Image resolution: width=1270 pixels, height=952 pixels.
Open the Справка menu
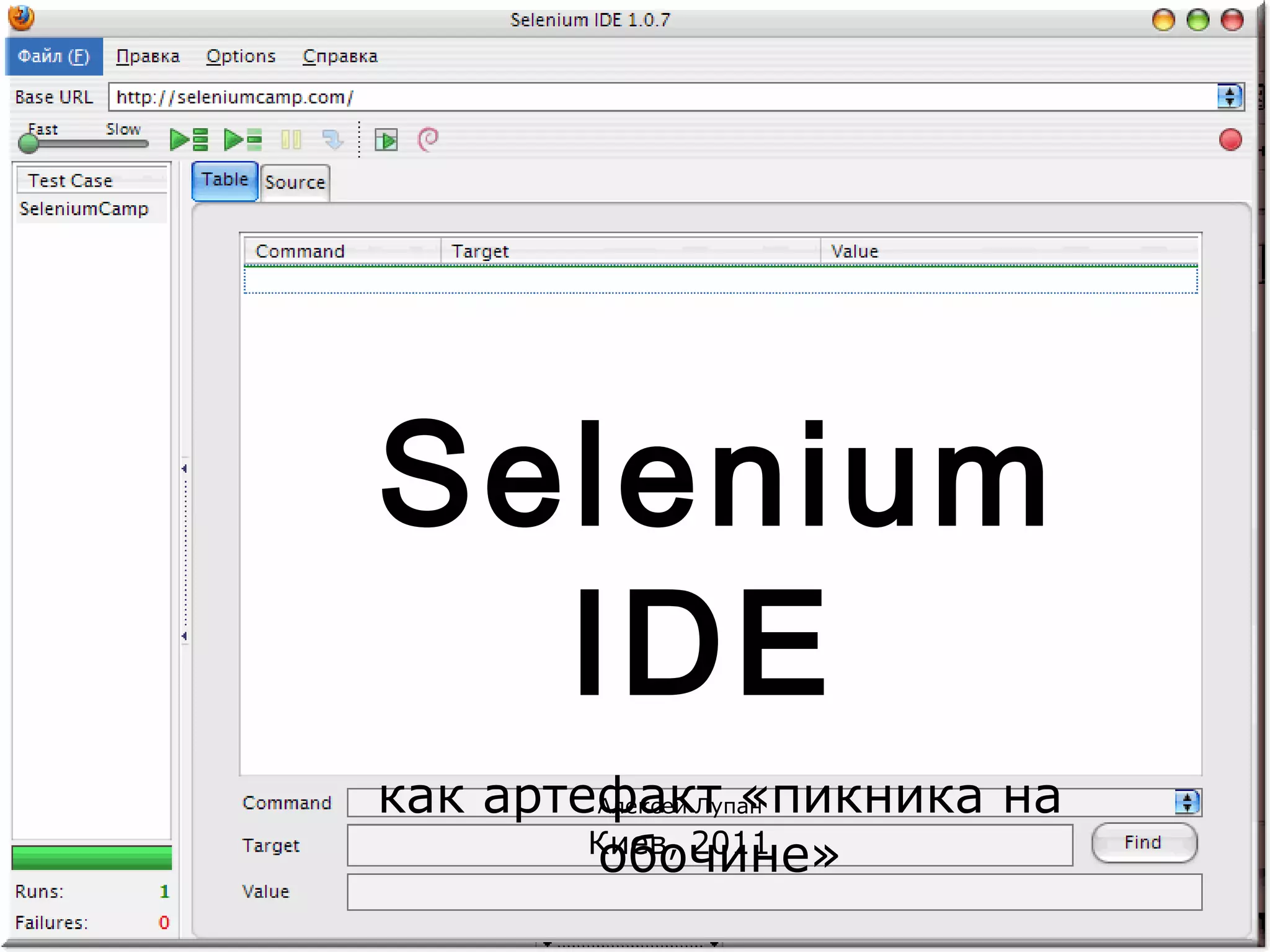[340, 56]
